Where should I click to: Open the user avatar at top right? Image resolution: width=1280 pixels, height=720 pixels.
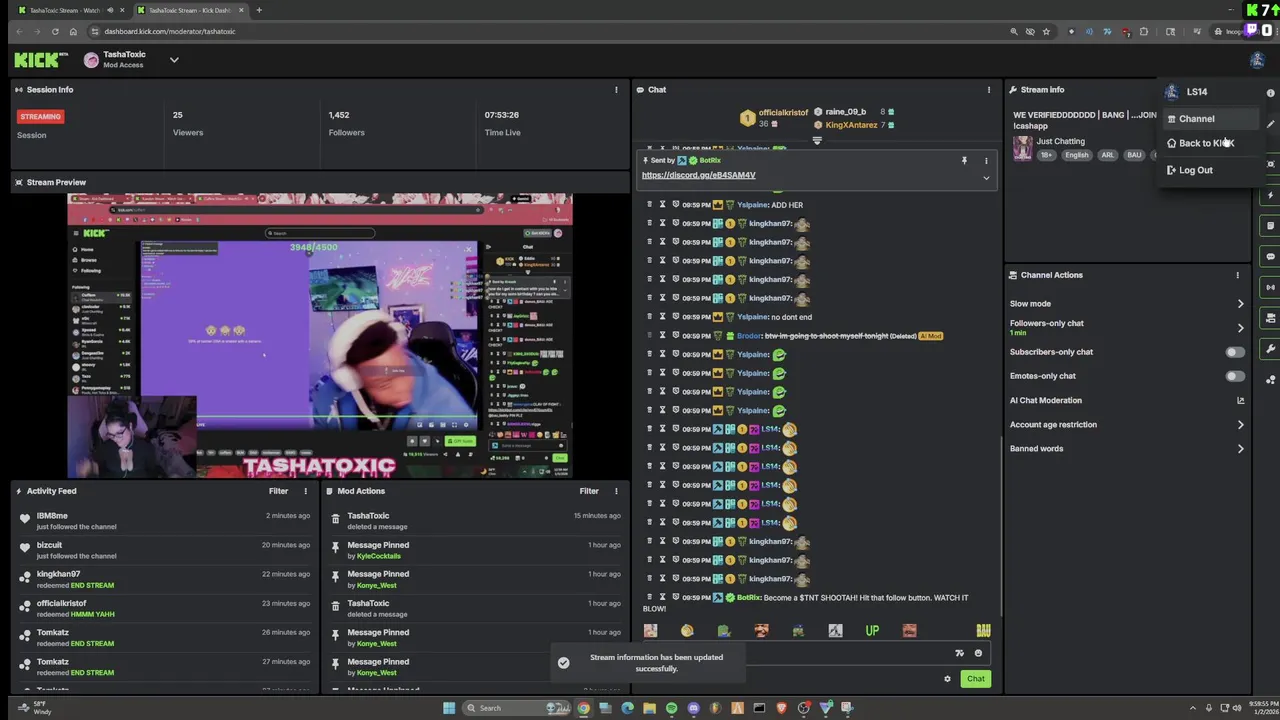pyautogui.click(x=1257, y=60)
